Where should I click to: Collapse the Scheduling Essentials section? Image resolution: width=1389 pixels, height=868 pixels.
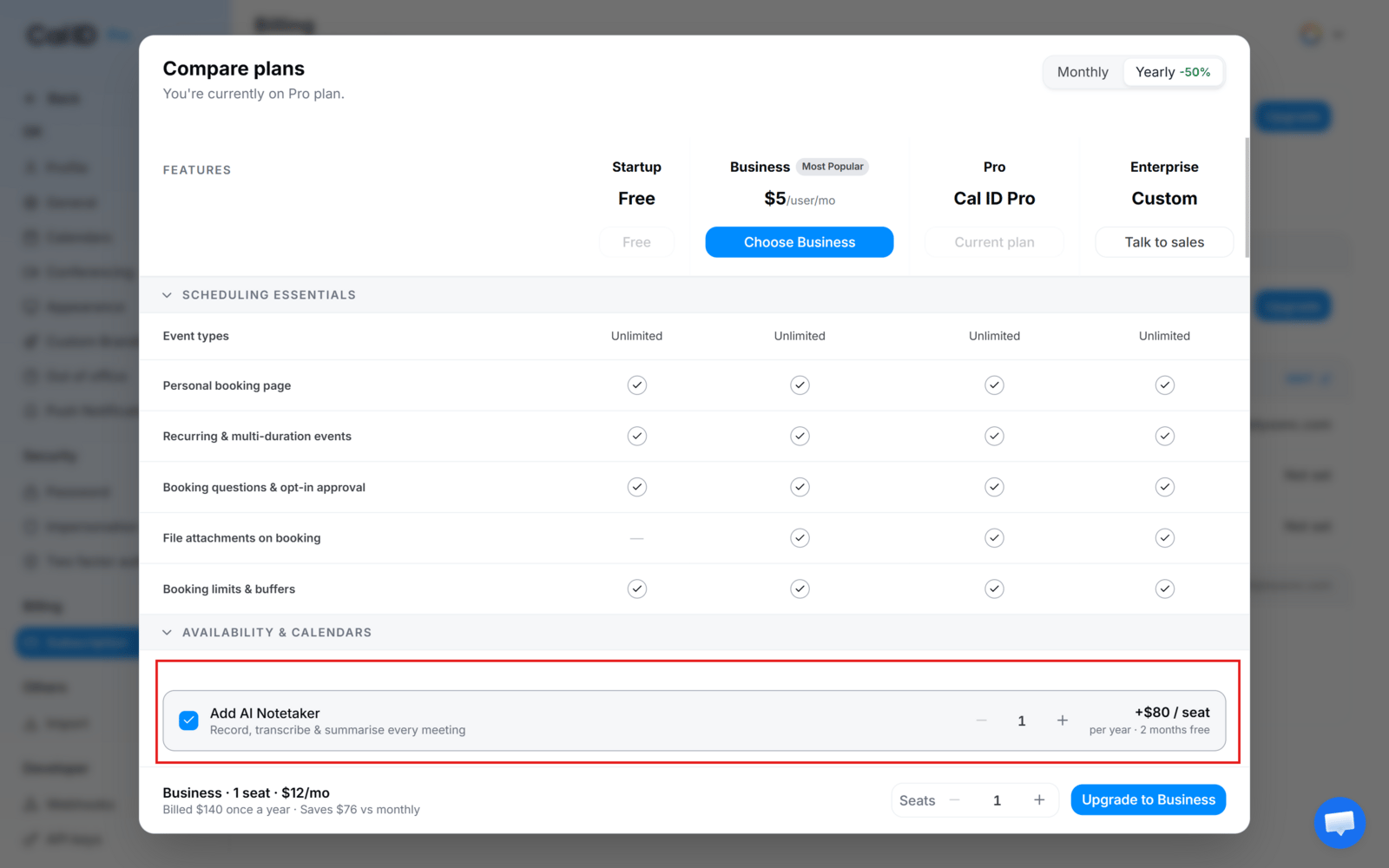(167, 295)
